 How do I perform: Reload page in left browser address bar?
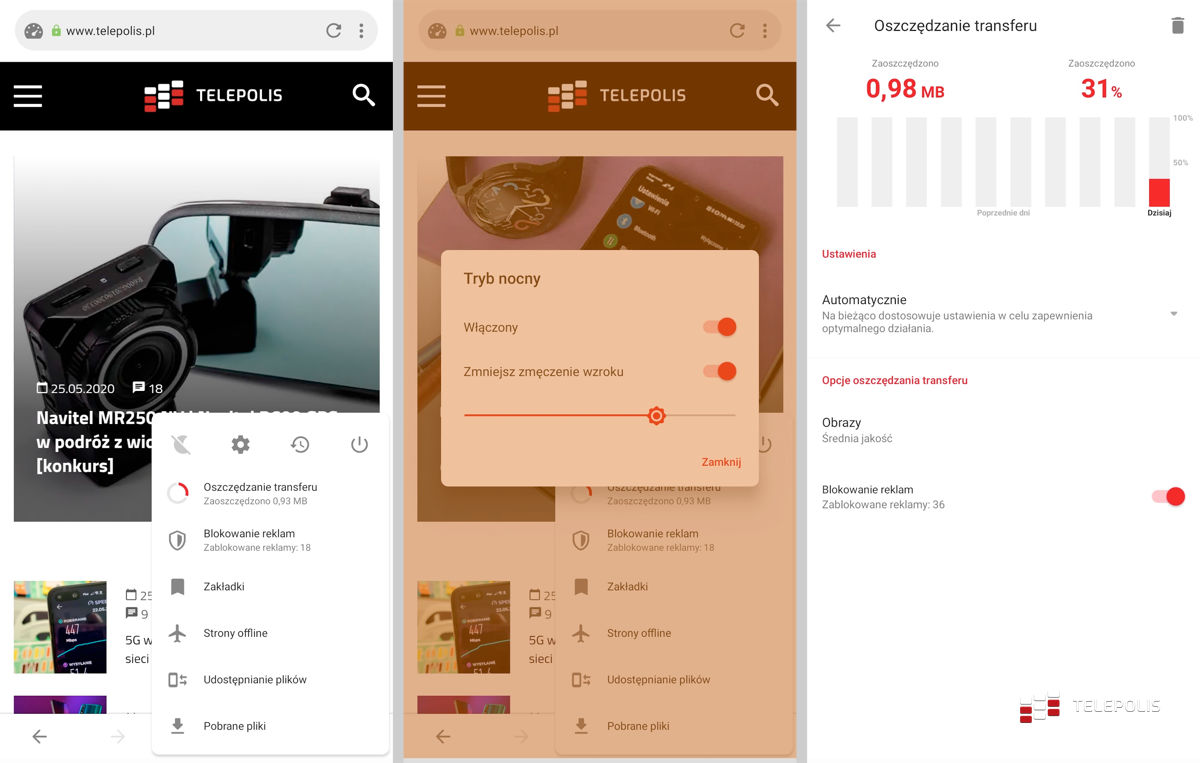[334, 31]
